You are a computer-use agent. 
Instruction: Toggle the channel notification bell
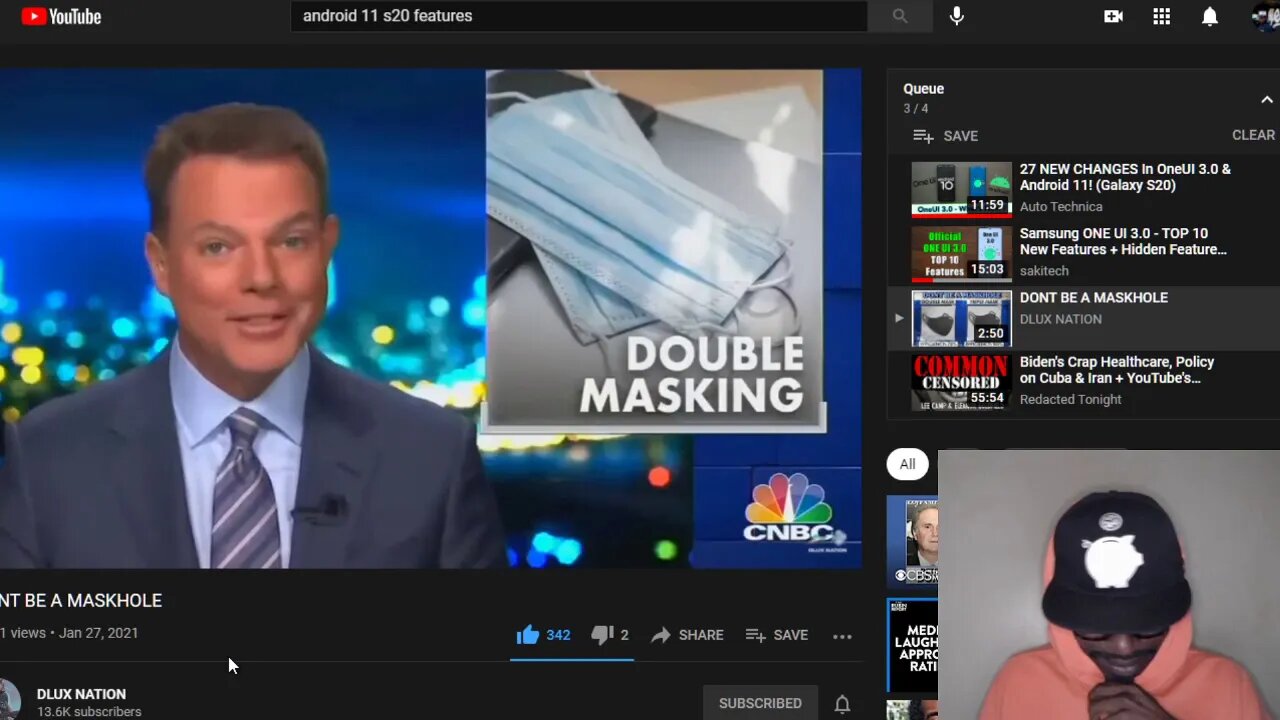pos(842,704)
